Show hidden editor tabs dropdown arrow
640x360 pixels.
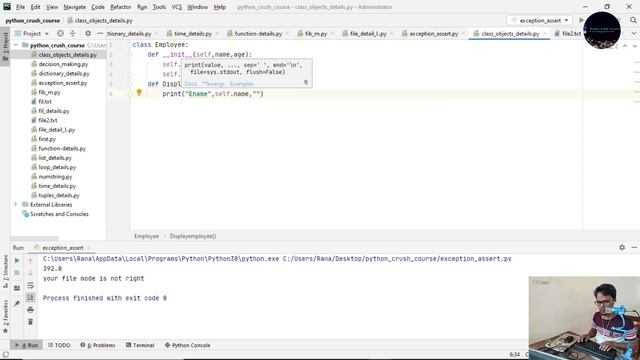coord(634,33)
